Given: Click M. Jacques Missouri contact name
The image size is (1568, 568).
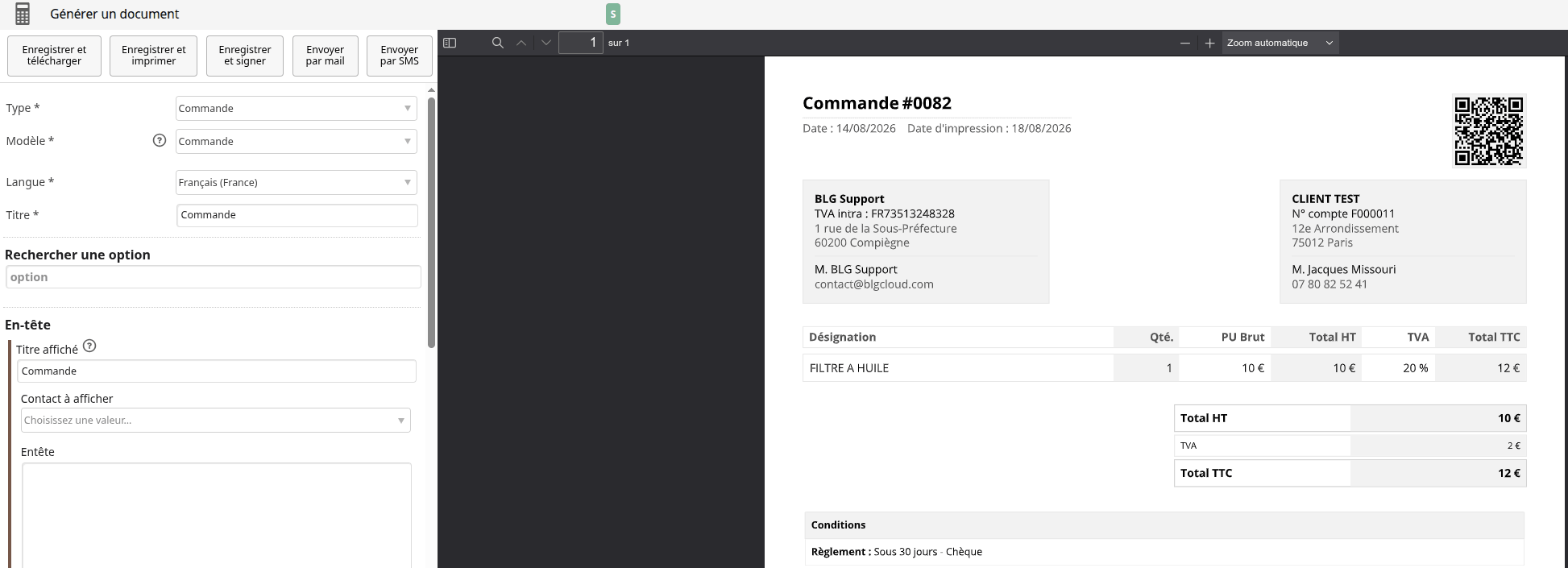Looking at the screenshot, I should coord(1344,270).
